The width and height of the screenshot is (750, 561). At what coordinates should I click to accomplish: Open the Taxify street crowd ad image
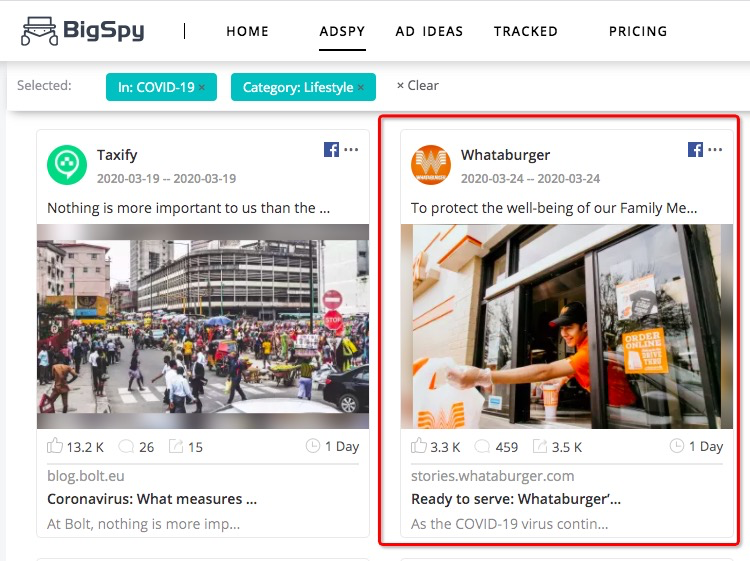coord(203,326)
